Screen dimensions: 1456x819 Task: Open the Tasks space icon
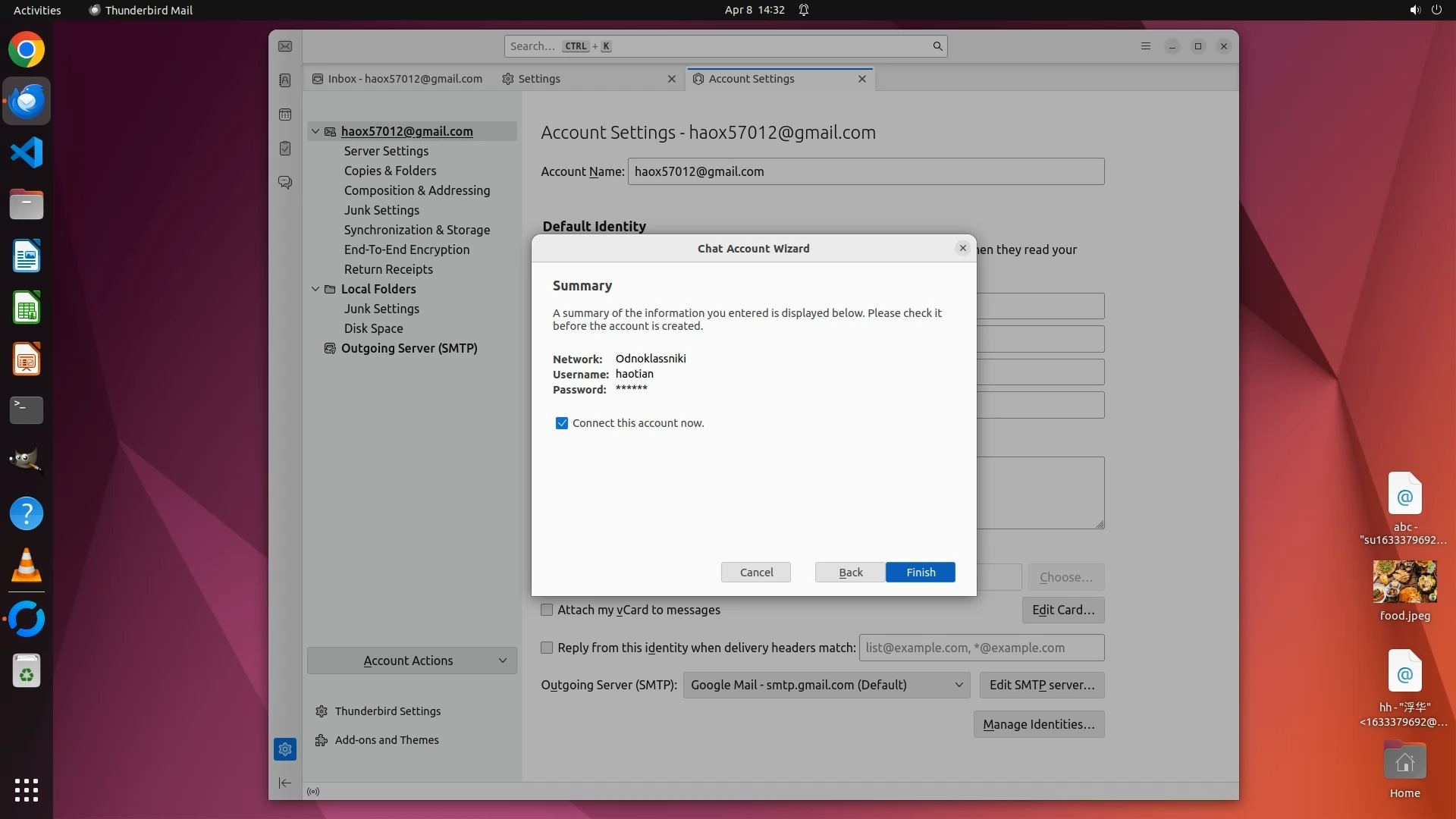tap(285, 149)
